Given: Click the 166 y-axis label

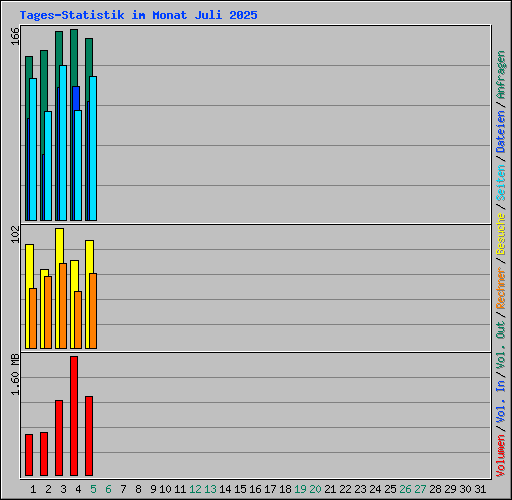Looking at the screenshot, I should click(15, 36).
